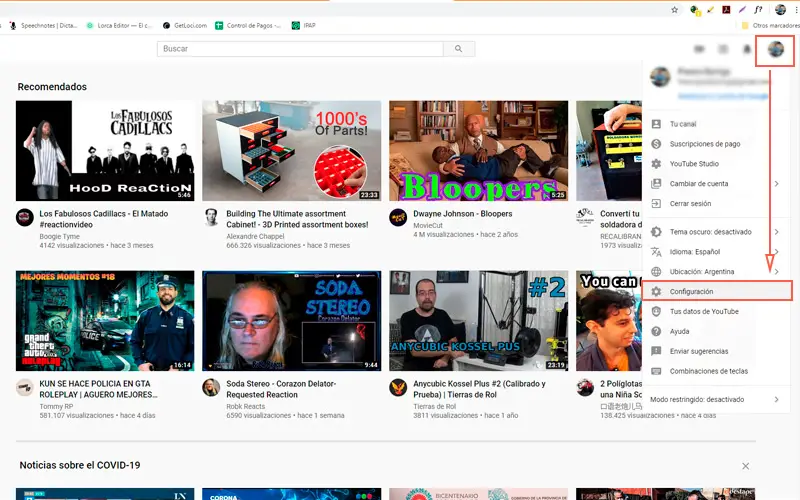Open 1000's Of Parts cabinet thumbnail
This screenshot has width=800, height=500.
pyautogui.click(x=291, y=151)
